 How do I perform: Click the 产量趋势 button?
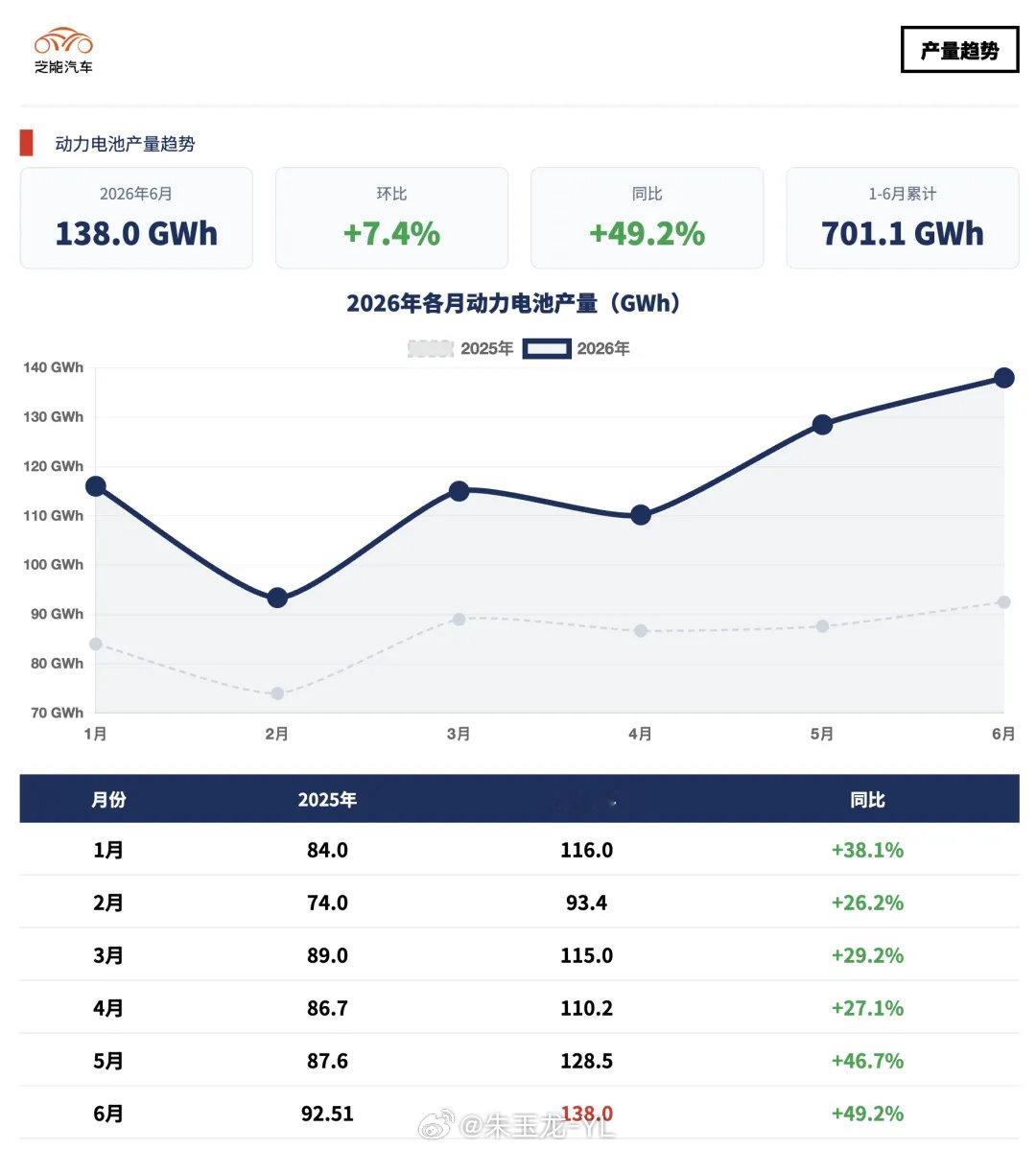click(959, 50)
